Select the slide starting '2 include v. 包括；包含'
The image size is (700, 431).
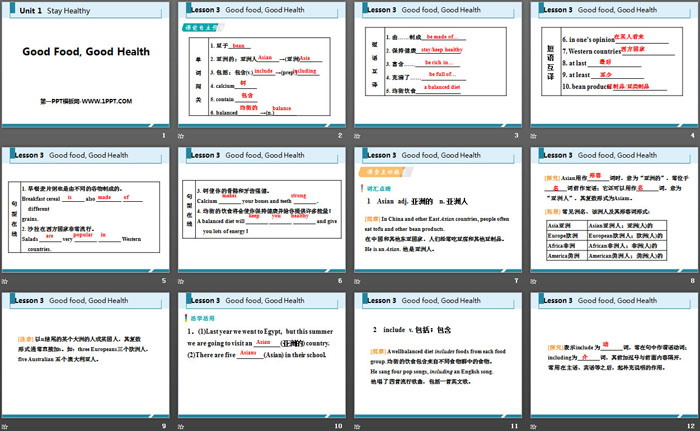point(438,363)
